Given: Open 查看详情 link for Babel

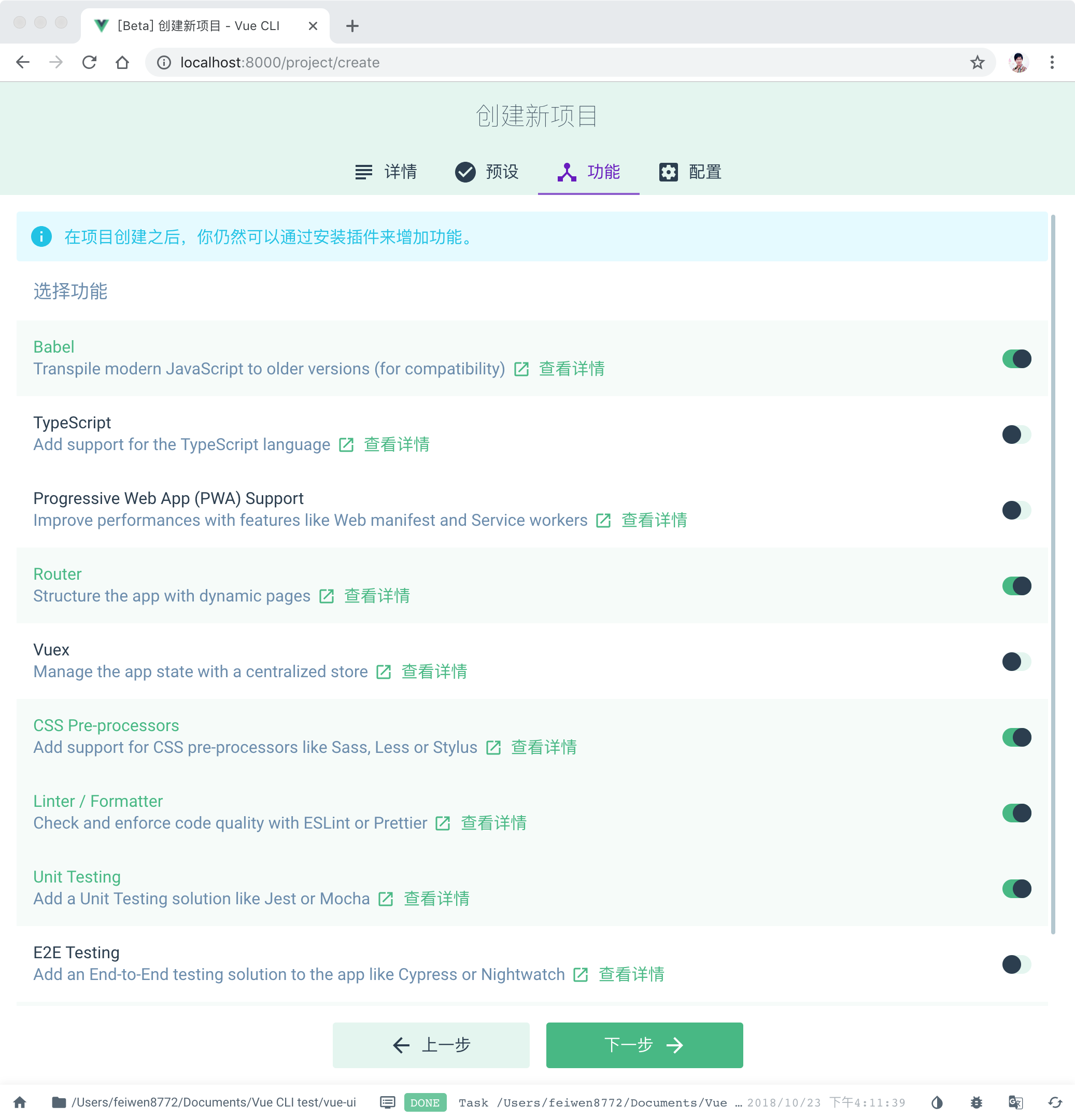Looking at the screenshot, I should (572, 369).
